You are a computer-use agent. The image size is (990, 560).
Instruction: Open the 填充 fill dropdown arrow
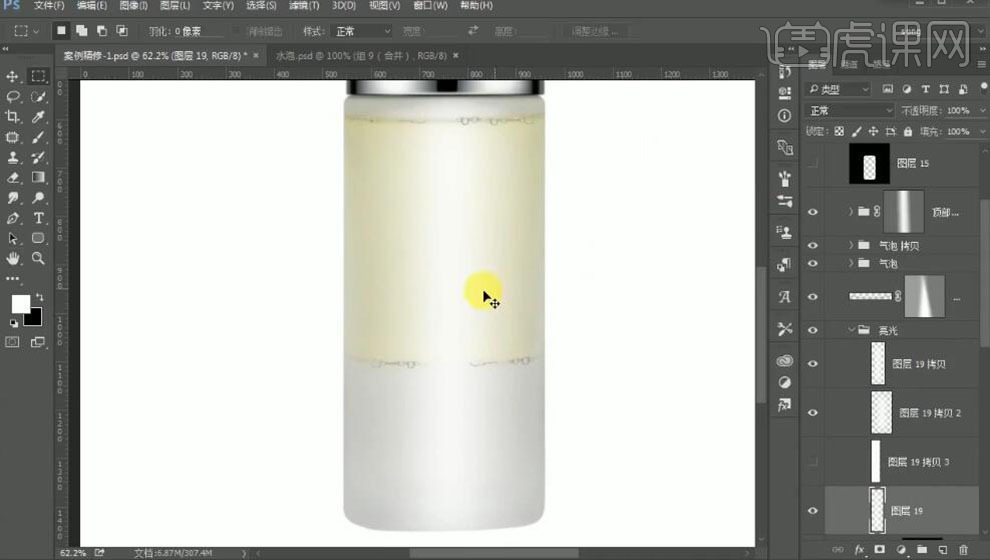point(982,131)
